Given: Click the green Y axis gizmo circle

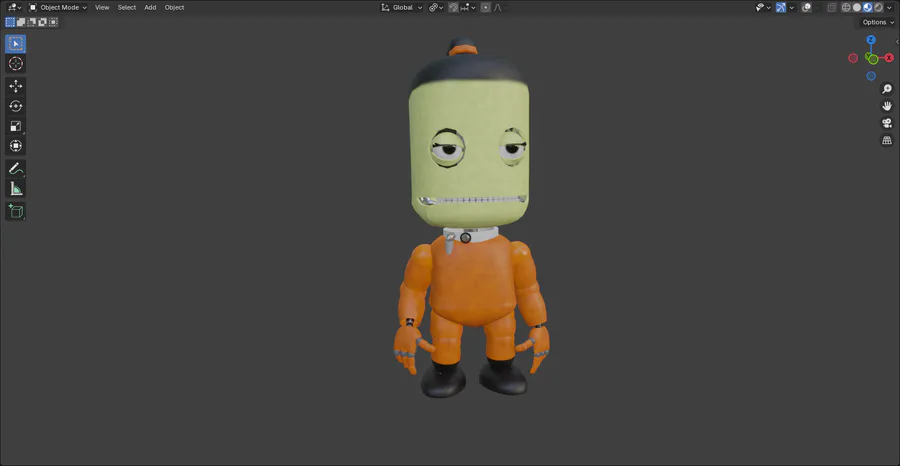Looking at the screenshot, I should (x=873, y=59).
